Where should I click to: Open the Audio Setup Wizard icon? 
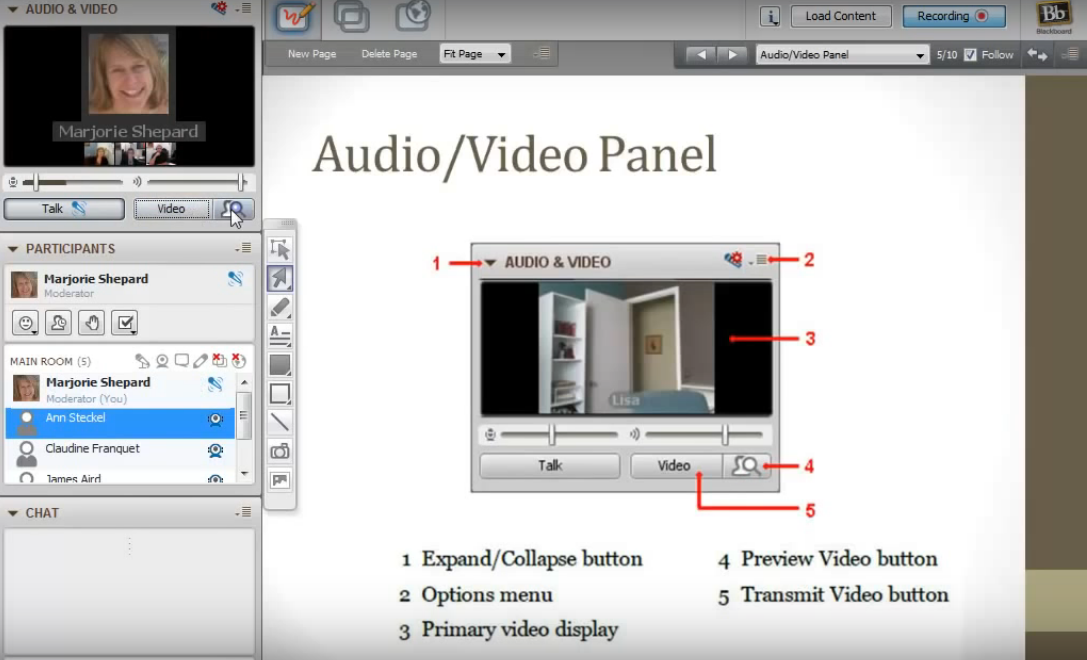(220, 8)
